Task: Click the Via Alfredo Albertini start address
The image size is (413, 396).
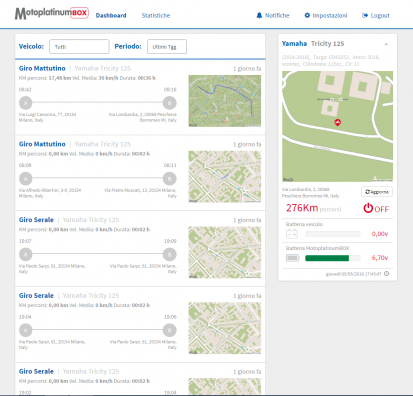Action: pos(50,193)
